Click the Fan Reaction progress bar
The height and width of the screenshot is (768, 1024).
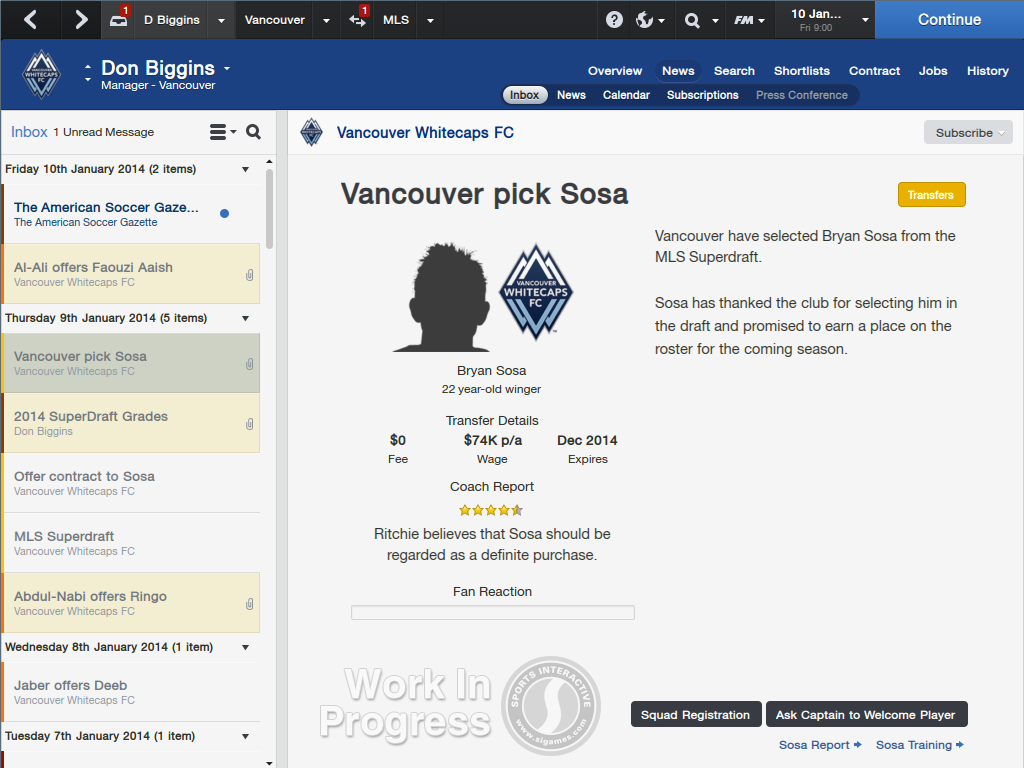(x=492, y=613)
